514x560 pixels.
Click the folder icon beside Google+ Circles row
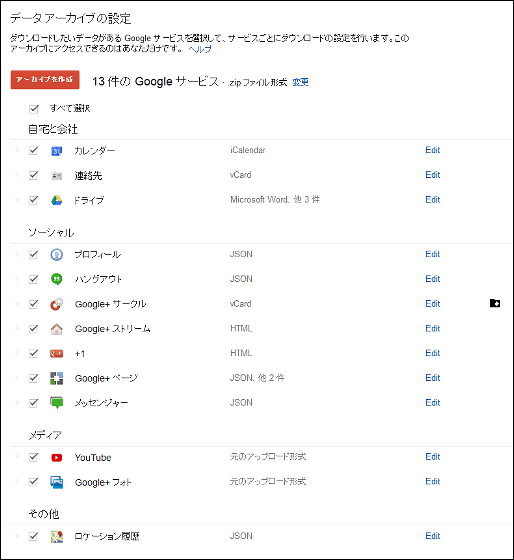495,303
